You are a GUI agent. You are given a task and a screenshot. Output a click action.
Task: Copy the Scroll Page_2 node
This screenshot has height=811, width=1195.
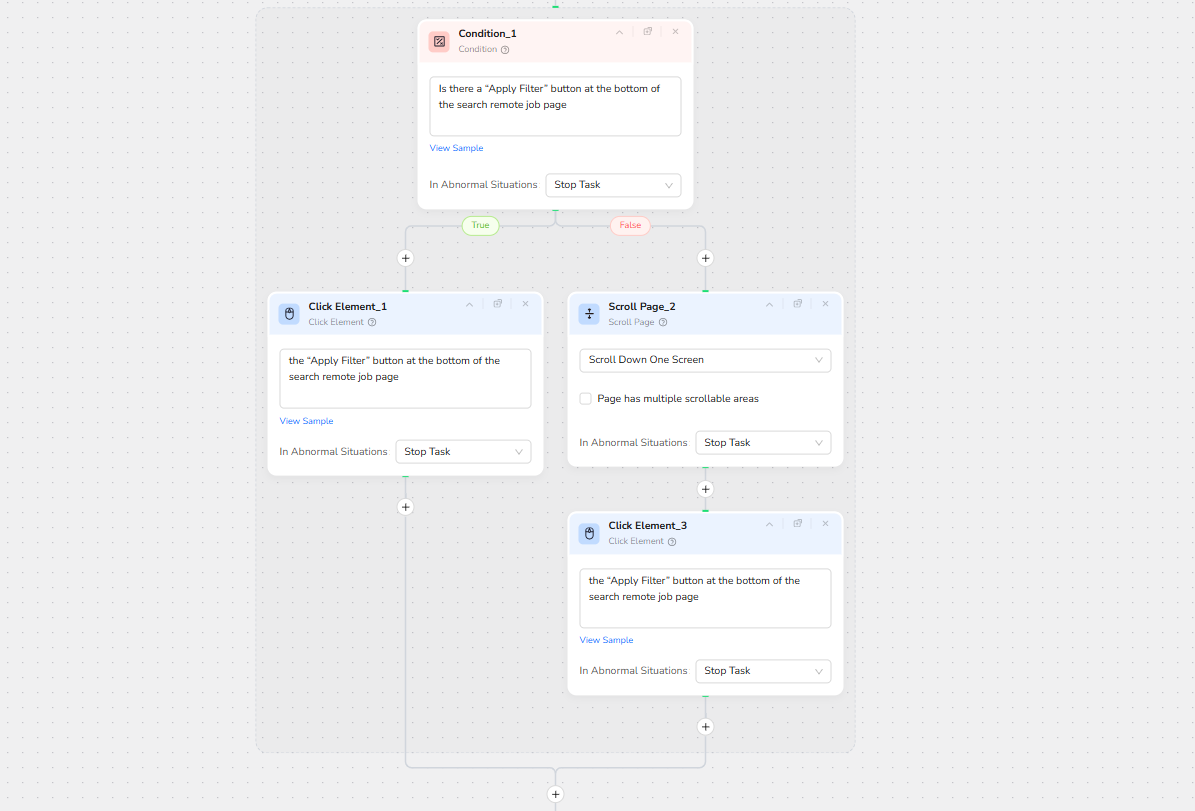[798, 304]
